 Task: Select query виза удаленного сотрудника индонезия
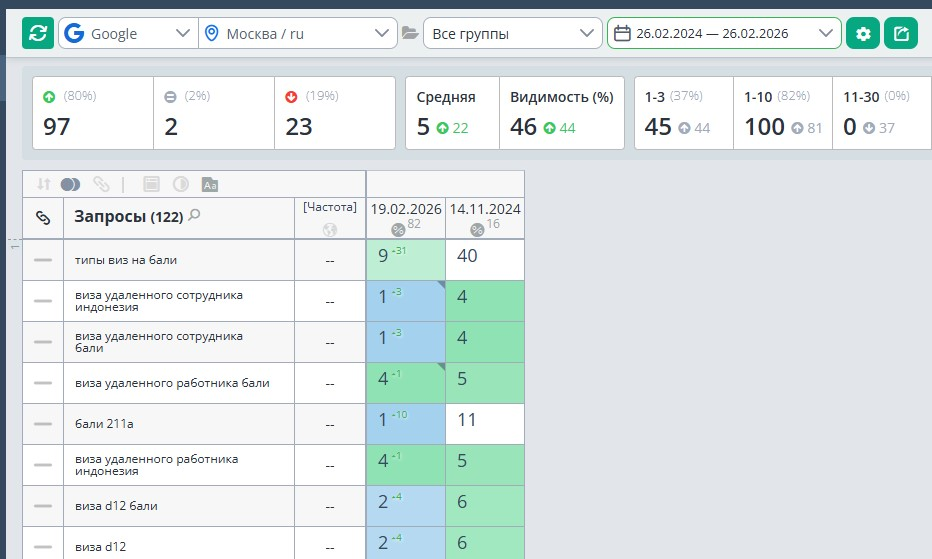(x=159, y=301)
